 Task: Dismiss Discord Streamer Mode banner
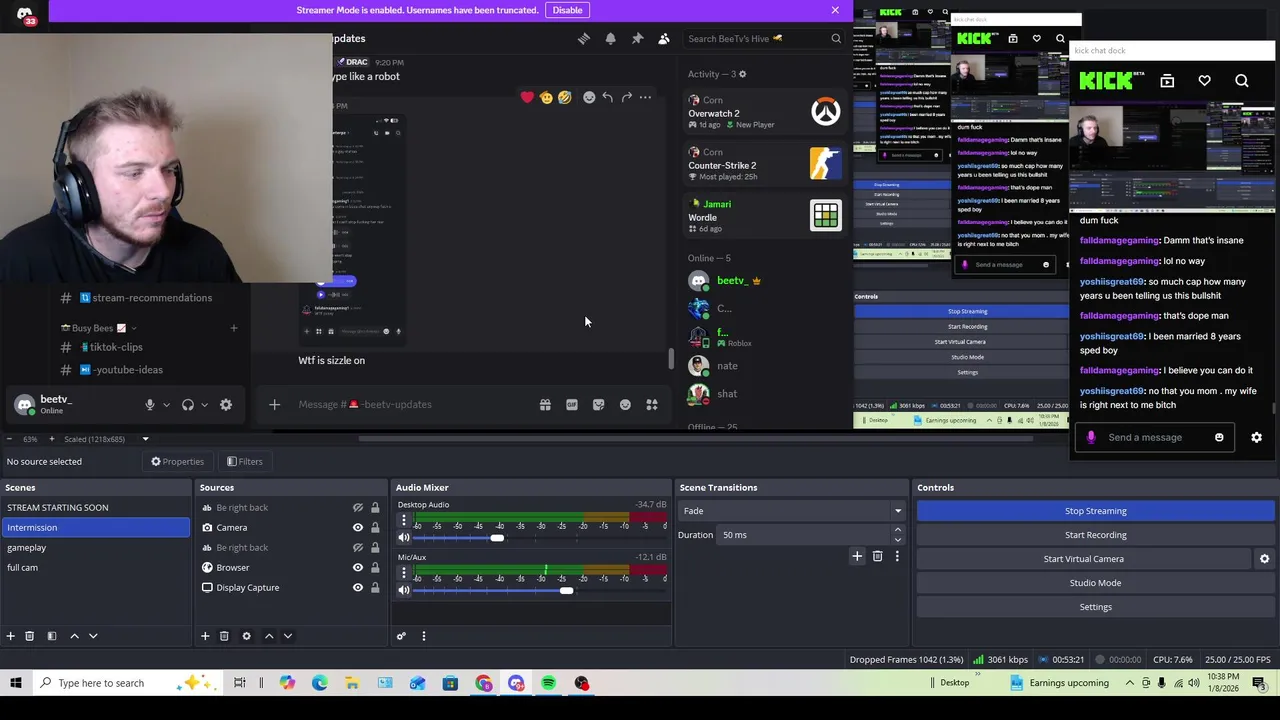coord(835,10)
